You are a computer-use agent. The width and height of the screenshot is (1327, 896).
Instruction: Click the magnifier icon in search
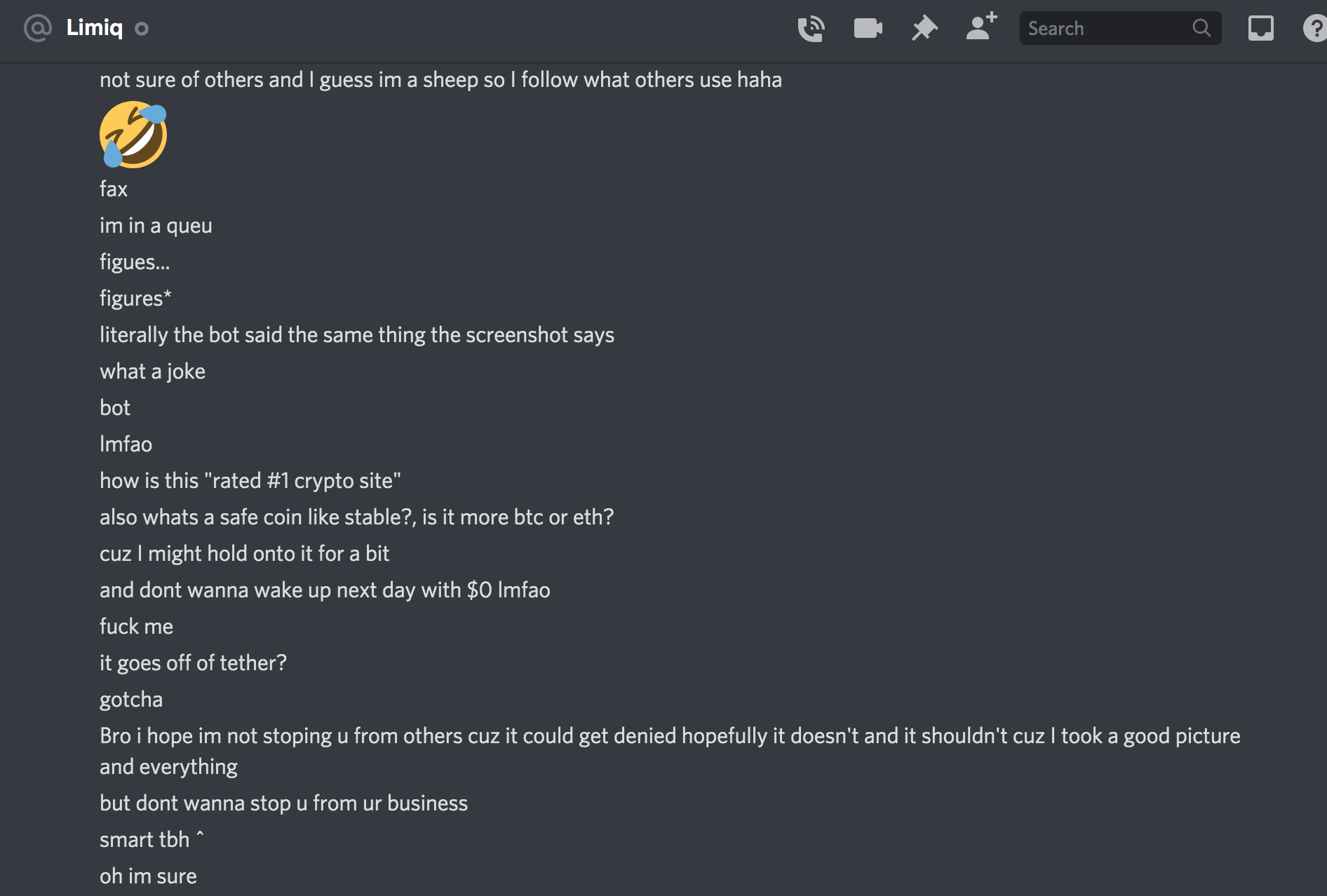pos(1201,28)
